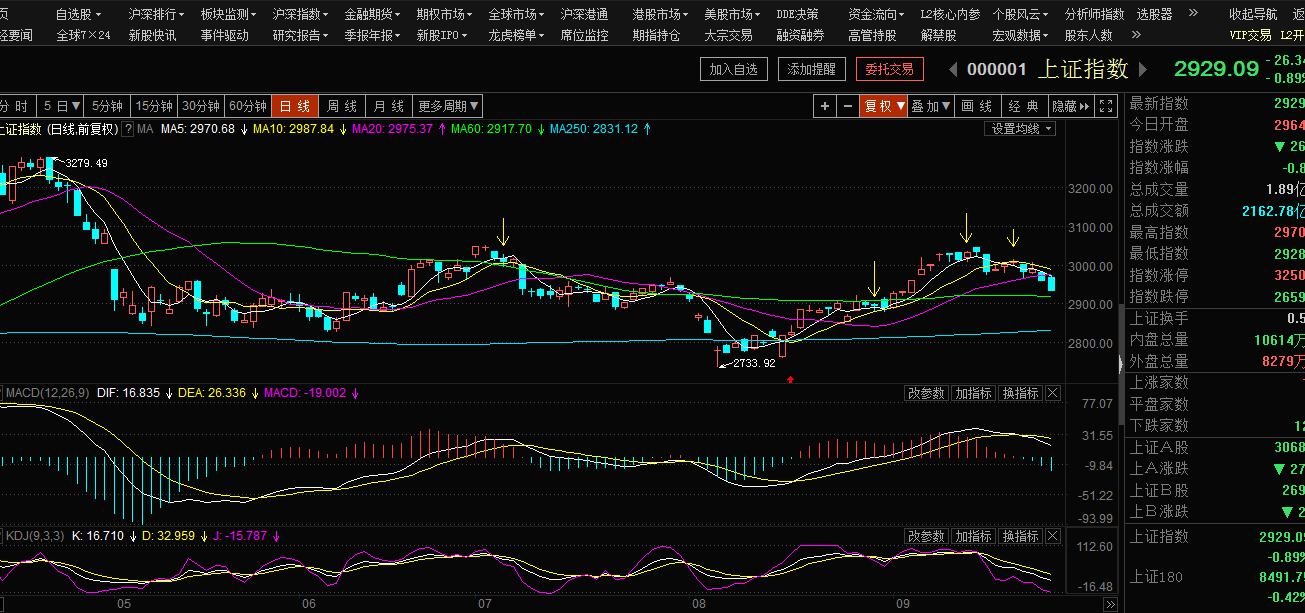Go to previous stock with left arrow
The height and width of the screenshot is (613, 1305).
pos(953,69)
